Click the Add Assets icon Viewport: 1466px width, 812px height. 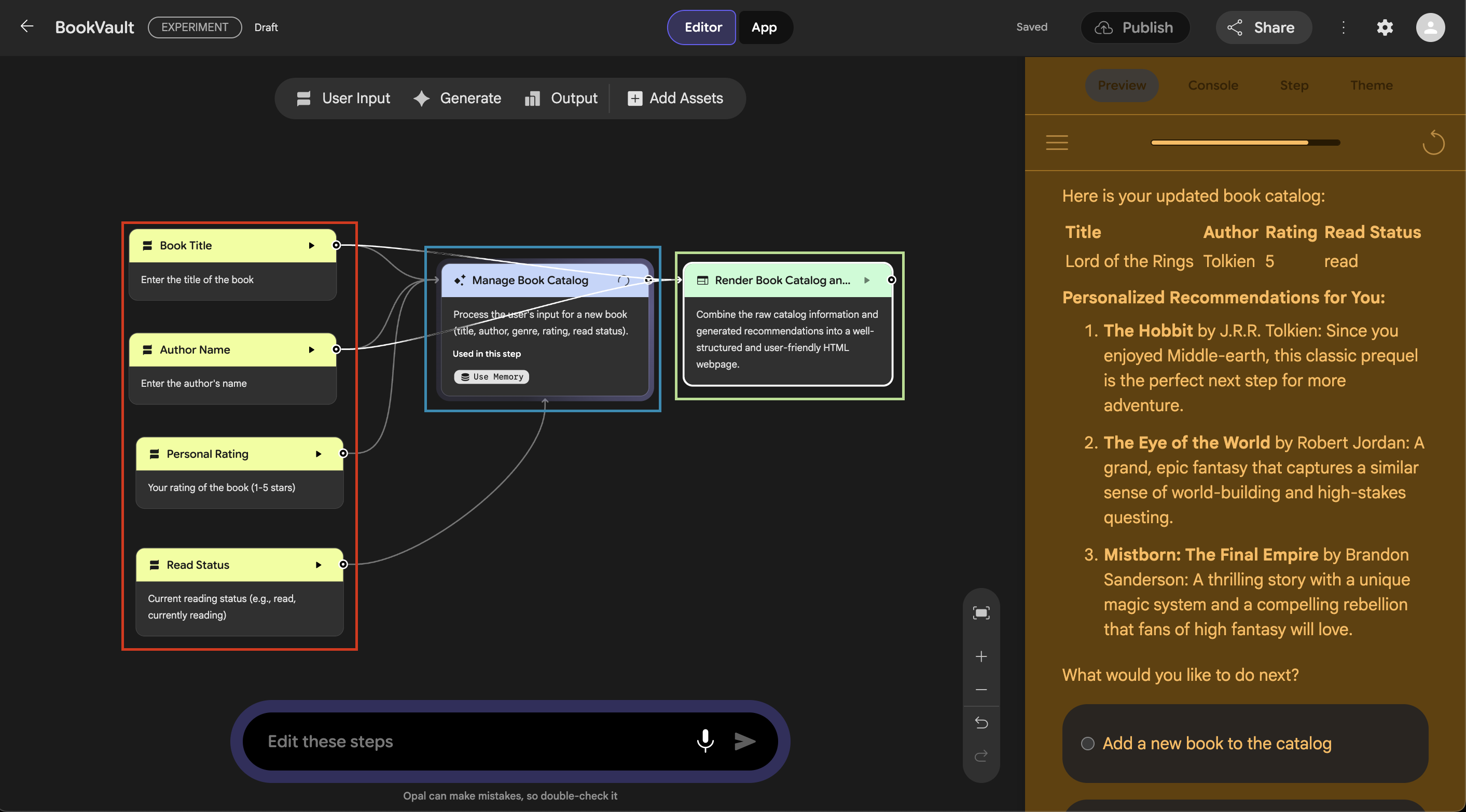click(x=634, y=98)
